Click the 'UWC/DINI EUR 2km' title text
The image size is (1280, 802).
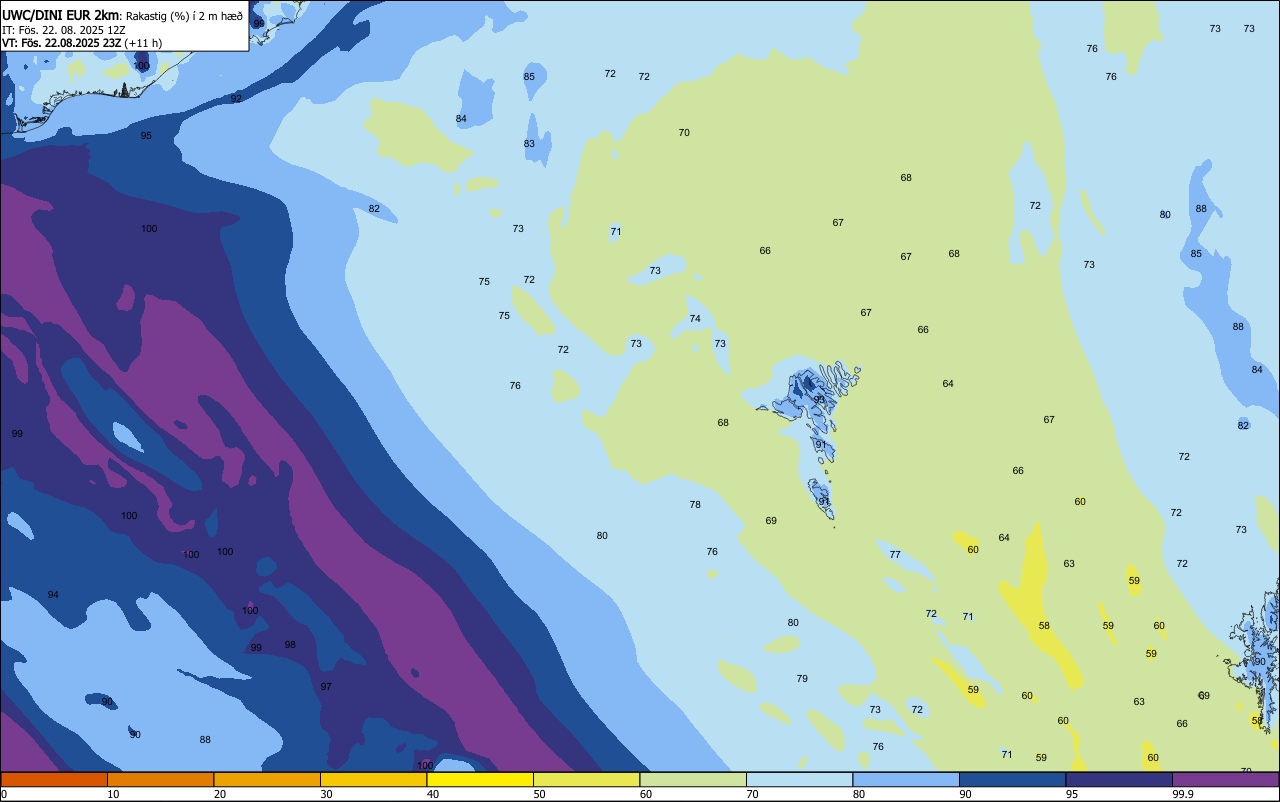[x=61, y=15]
